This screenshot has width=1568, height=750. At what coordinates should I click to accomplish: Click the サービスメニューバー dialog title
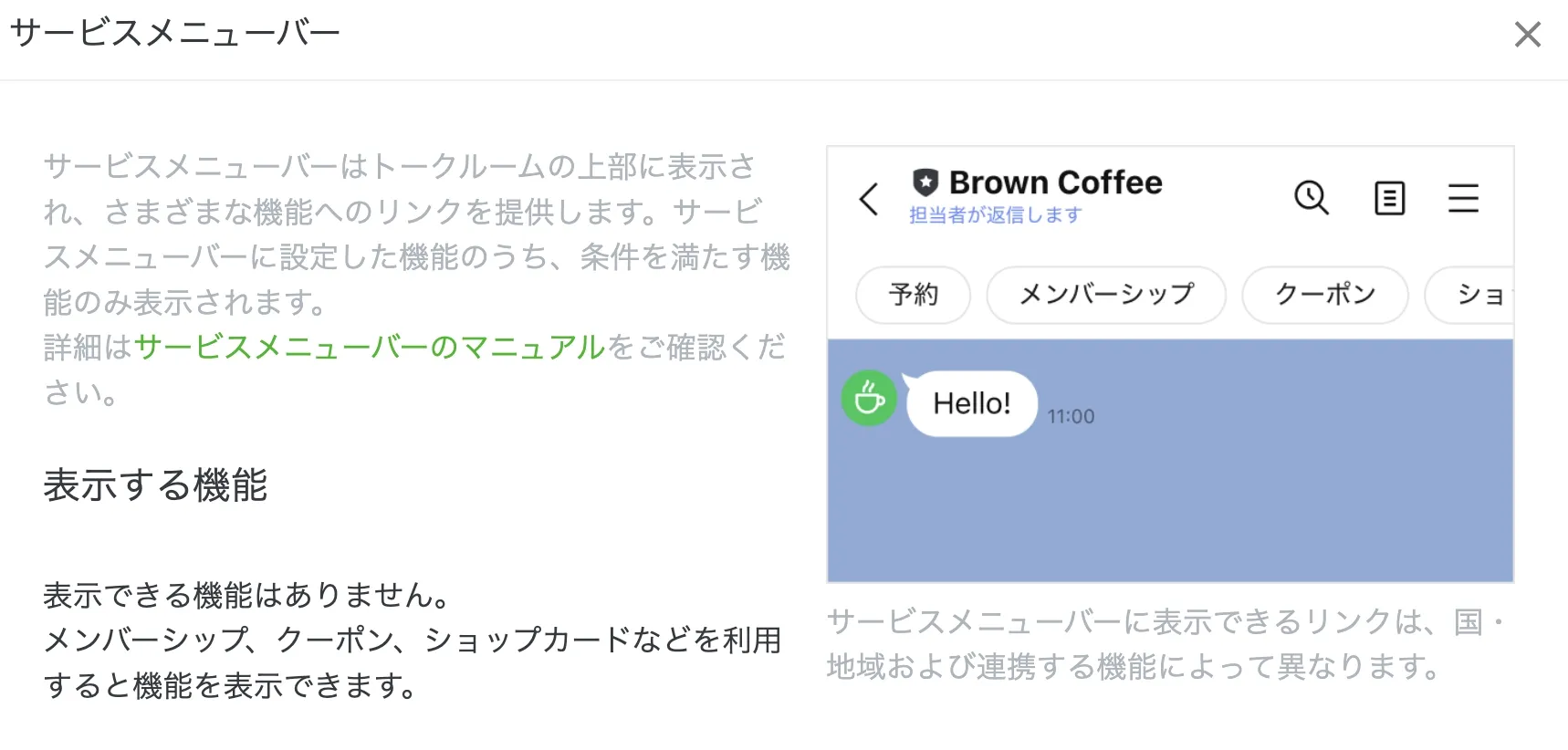point(175,34)
